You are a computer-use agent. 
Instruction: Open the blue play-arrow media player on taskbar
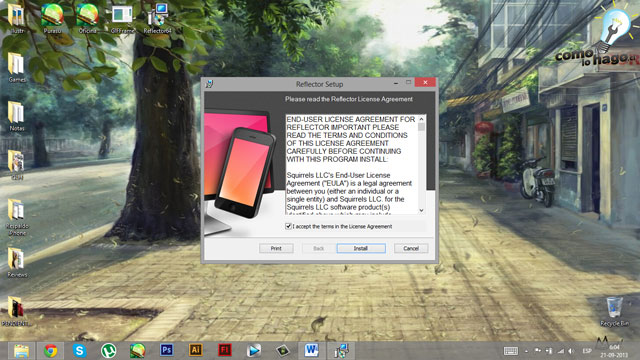tap(253, 351)
